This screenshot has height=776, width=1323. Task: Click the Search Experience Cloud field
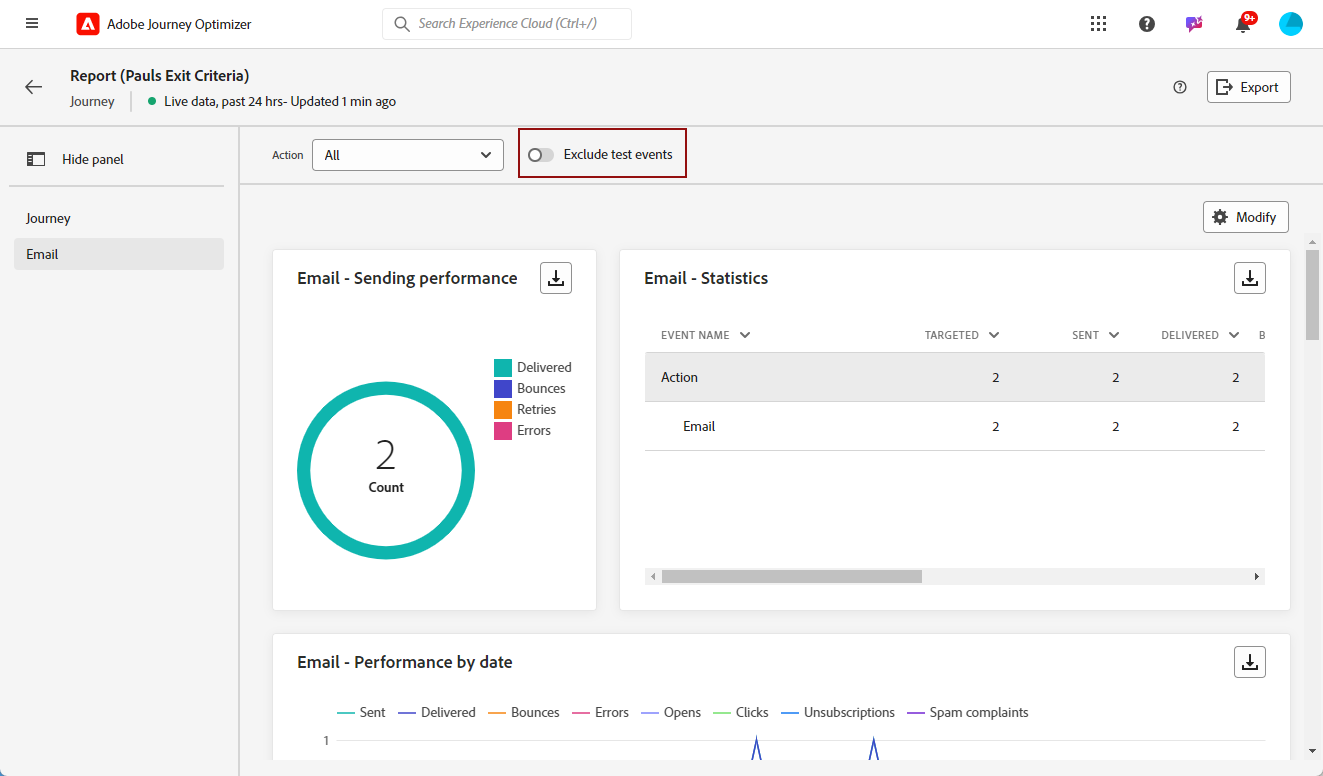point(507,24)
